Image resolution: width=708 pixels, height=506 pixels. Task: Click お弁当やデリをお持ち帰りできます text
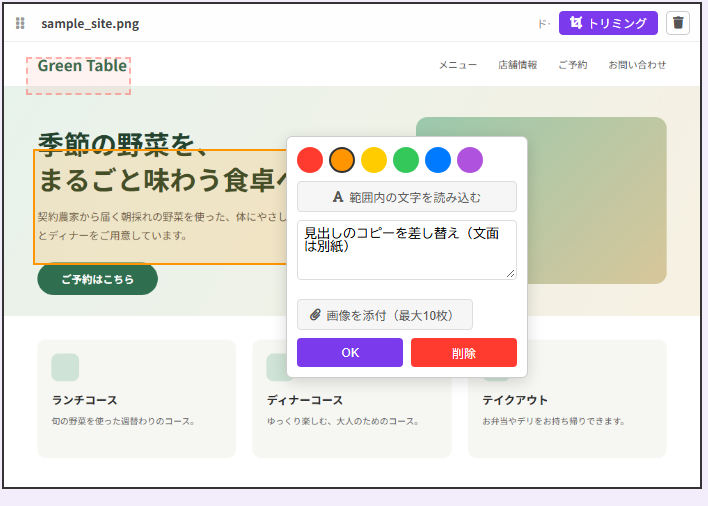coord(554,421)
